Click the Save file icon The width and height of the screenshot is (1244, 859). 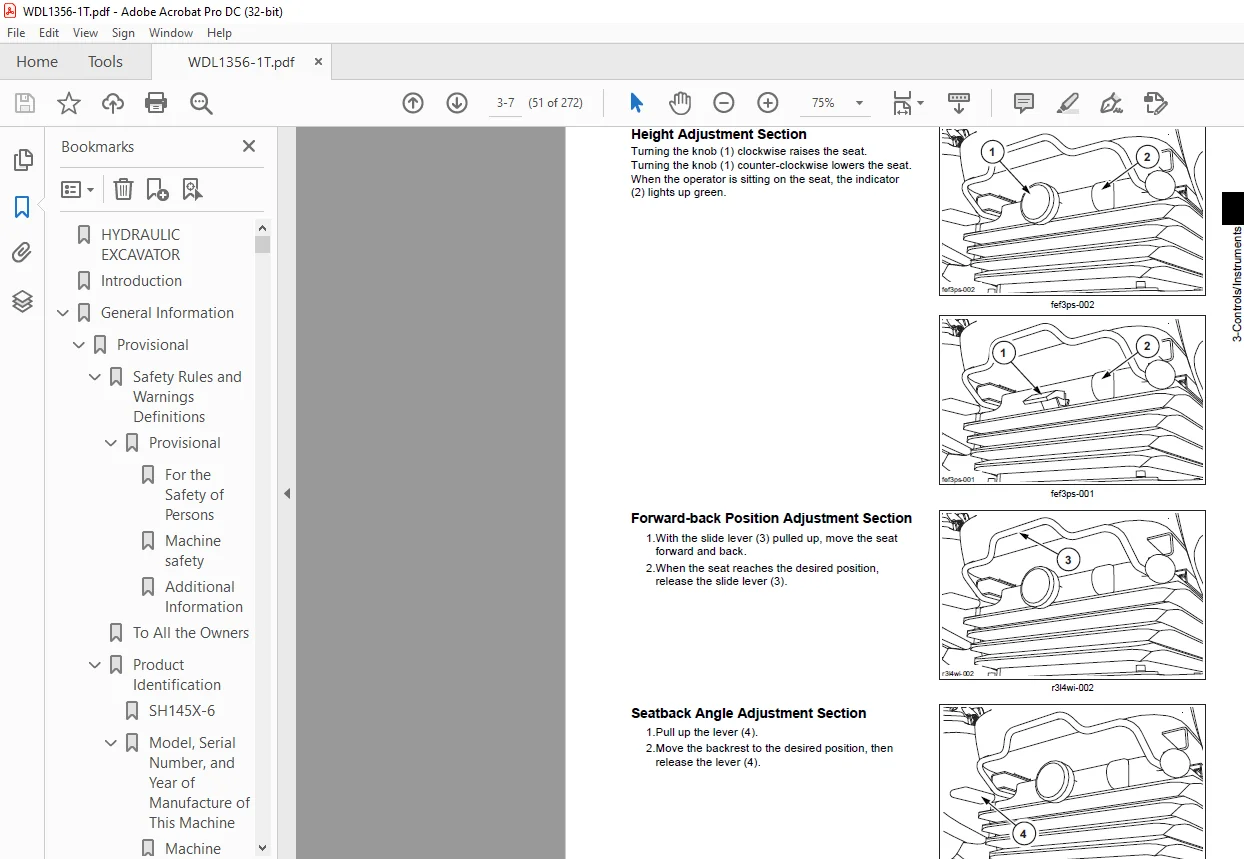[x=25, y=103]
